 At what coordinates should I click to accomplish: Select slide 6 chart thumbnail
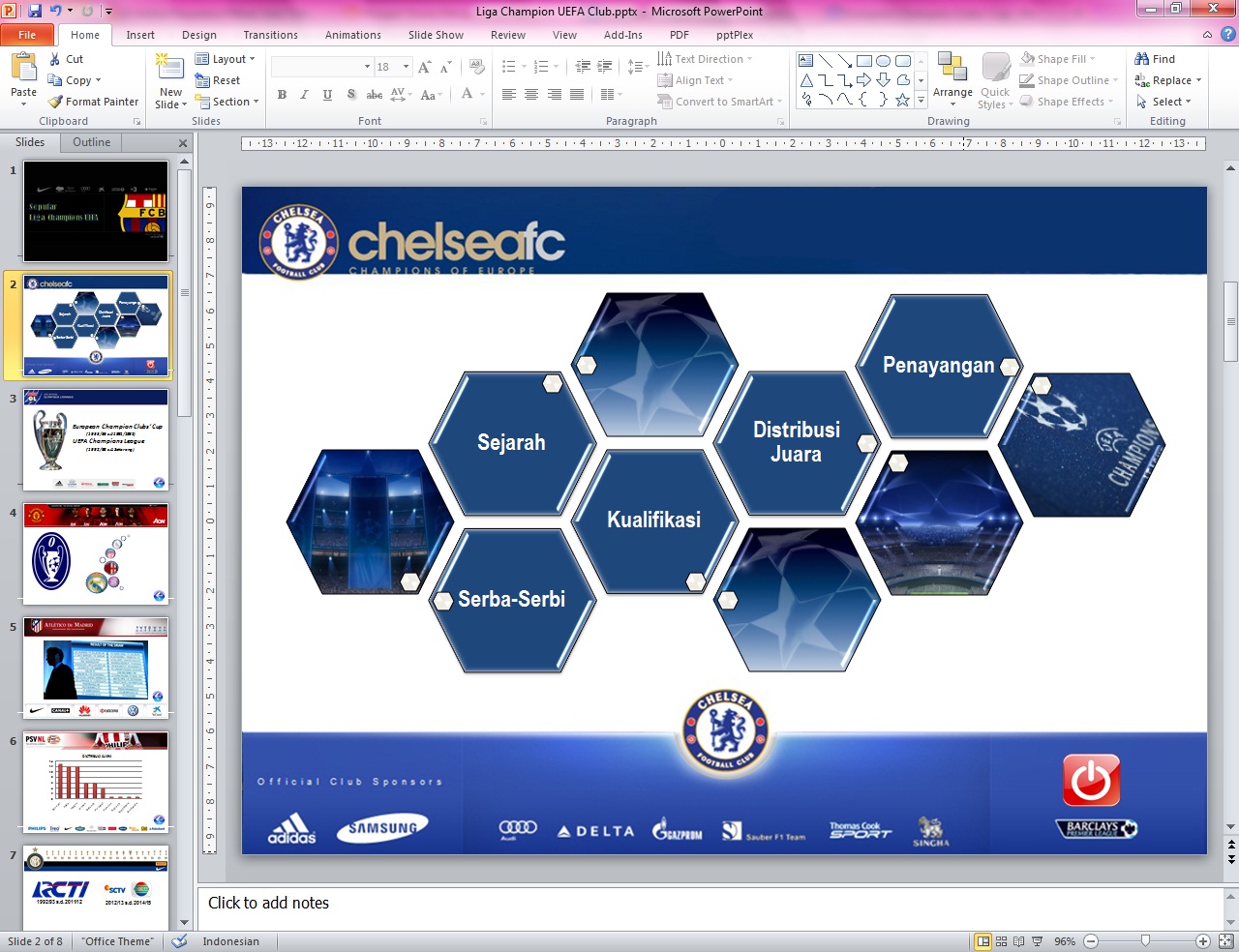(96, 783)
